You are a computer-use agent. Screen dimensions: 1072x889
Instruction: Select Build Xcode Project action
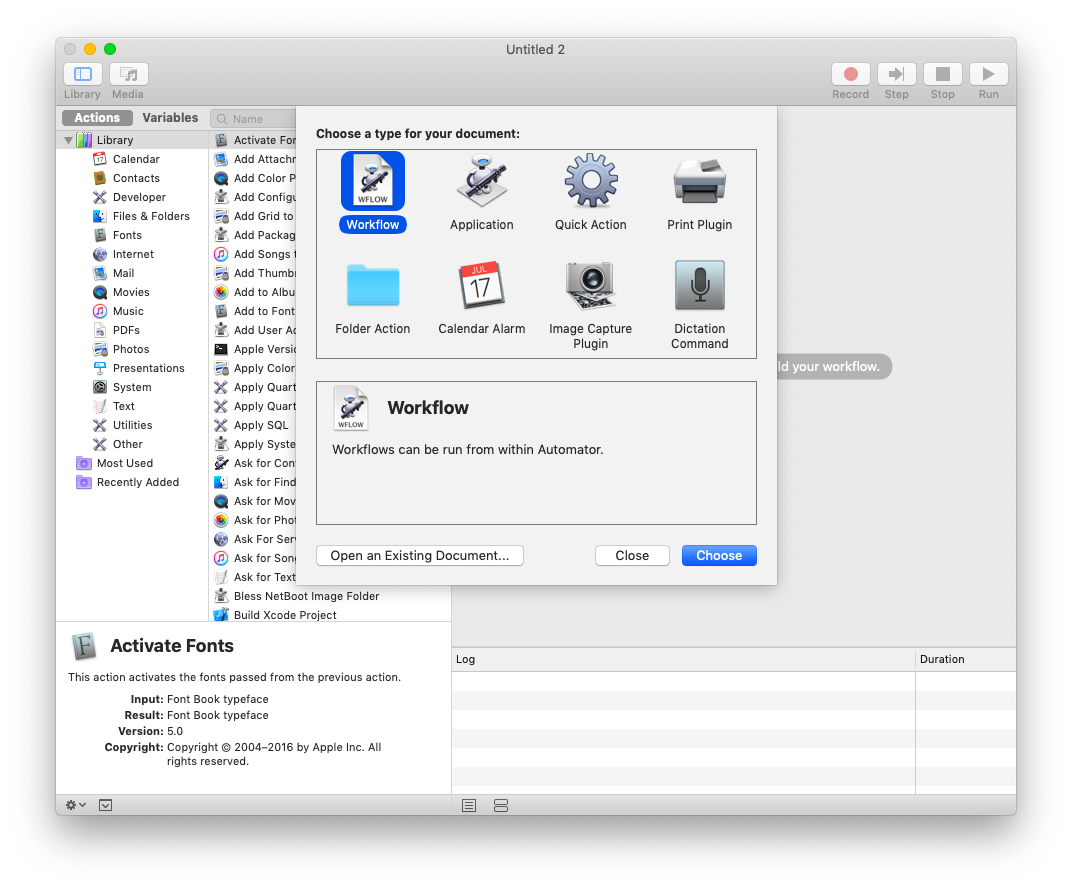pyautogui.click(x=285, y=615)
